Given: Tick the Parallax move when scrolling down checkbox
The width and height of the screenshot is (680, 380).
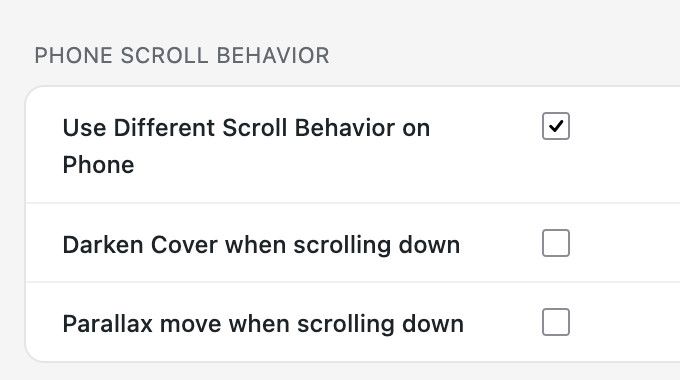Looking at the screenshot, I should [x=556, y=322].
